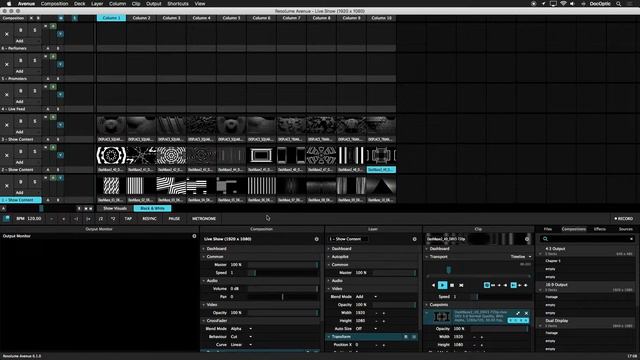Halve the BPM with /2
Viewport: 640px width, 360px height.
point(101,219)
